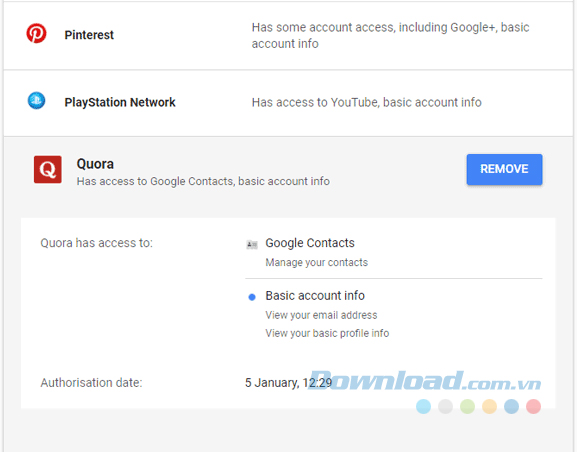The height and width of the screenshot is (452, 577).
Task: Click the Google Contacts card icon
Action: click(252, 244)
